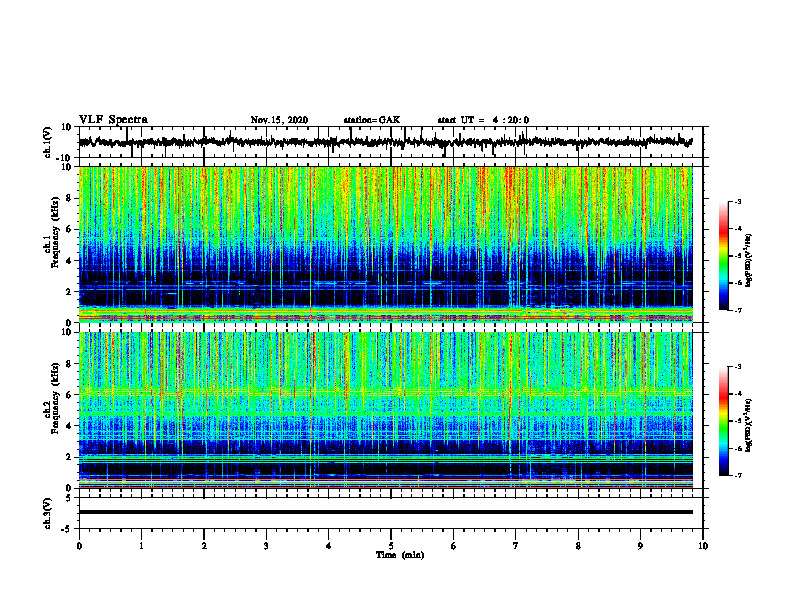Click the "-7" label on lower colorbar
Image resolution: width=792 pixels, height=612 pixels.
coord(737,475)
